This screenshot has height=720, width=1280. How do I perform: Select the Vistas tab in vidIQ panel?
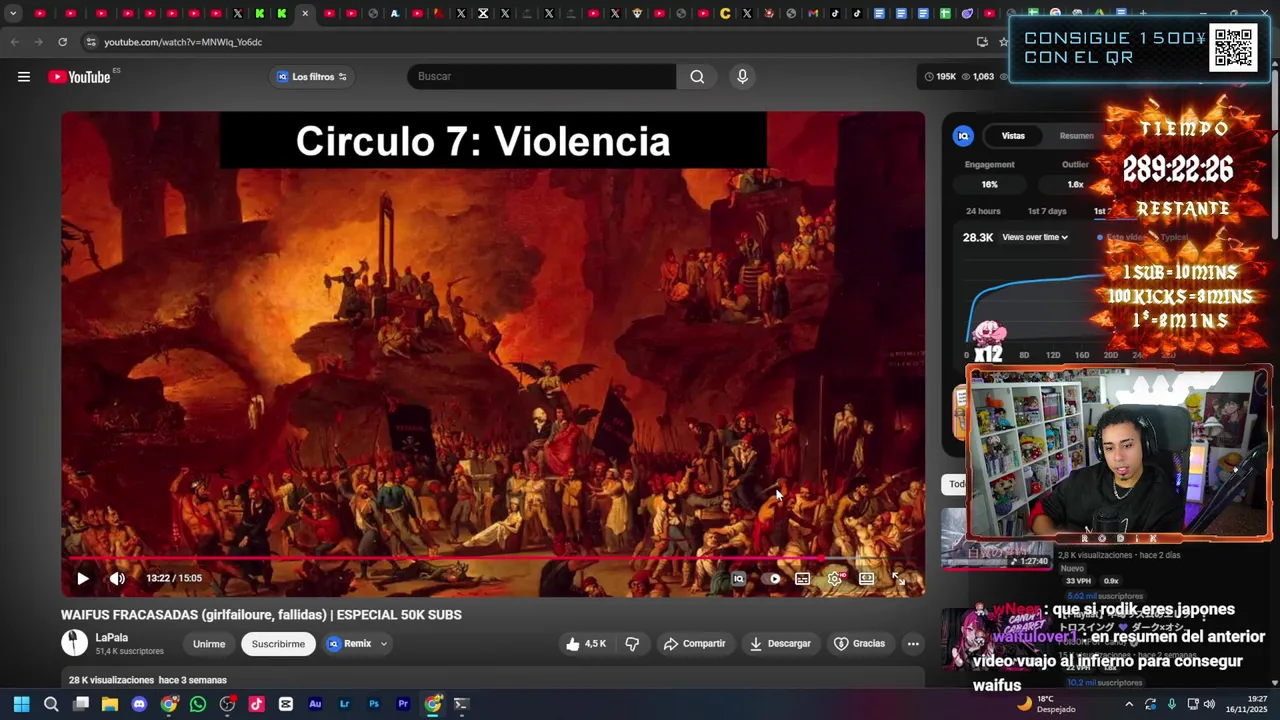pos(1013,136)
